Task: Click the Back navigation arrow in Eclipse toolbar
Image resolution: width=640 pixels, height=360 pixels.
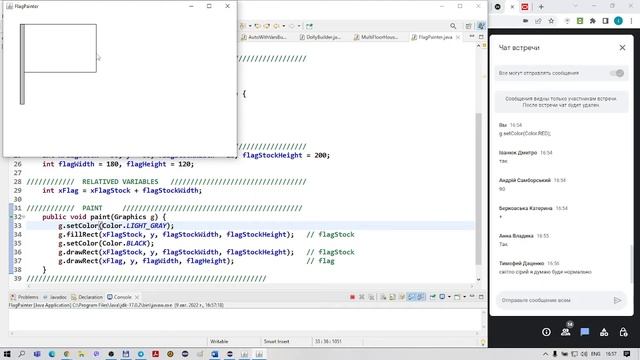Action: (276, 26)
